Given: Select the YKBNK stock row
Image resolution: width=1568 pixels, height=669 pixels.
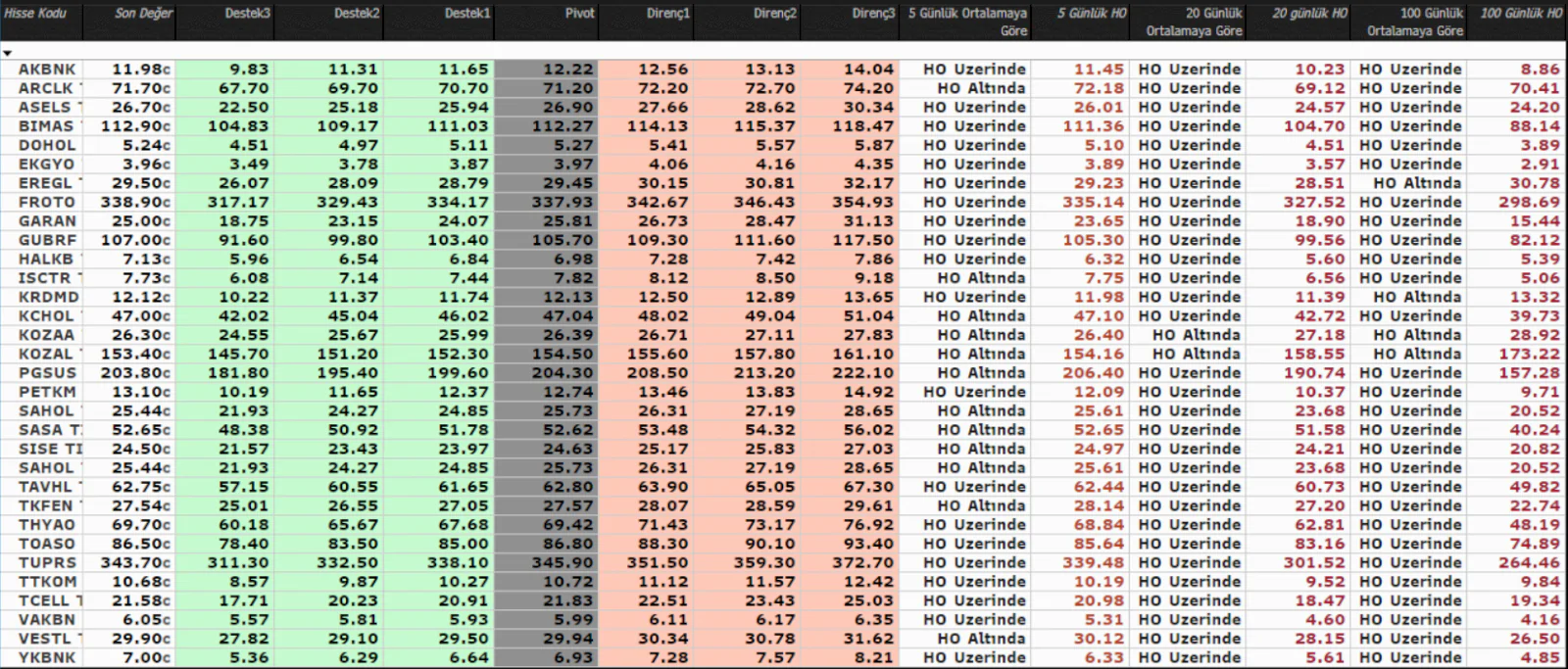Looking at the screenshot, I should [x=47, y=658].
